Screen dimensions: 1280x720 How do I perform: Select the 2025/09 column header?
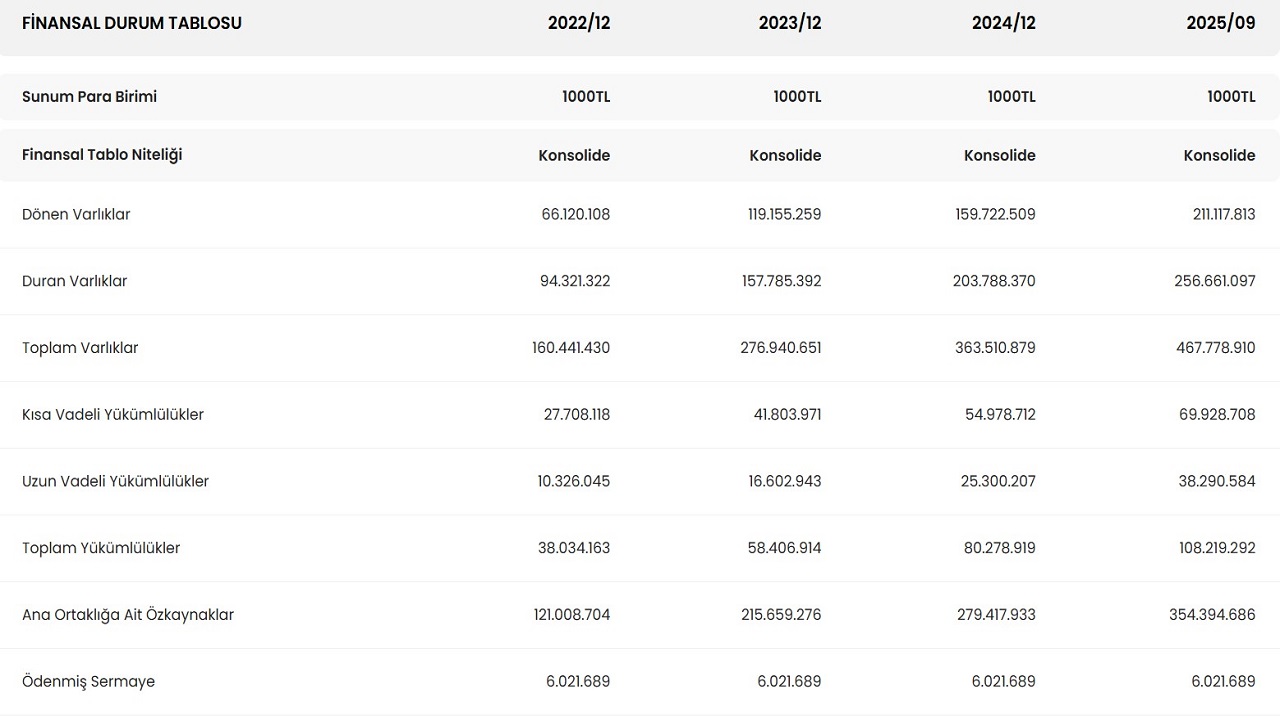pyautogui.click(x=1220, y=23)
